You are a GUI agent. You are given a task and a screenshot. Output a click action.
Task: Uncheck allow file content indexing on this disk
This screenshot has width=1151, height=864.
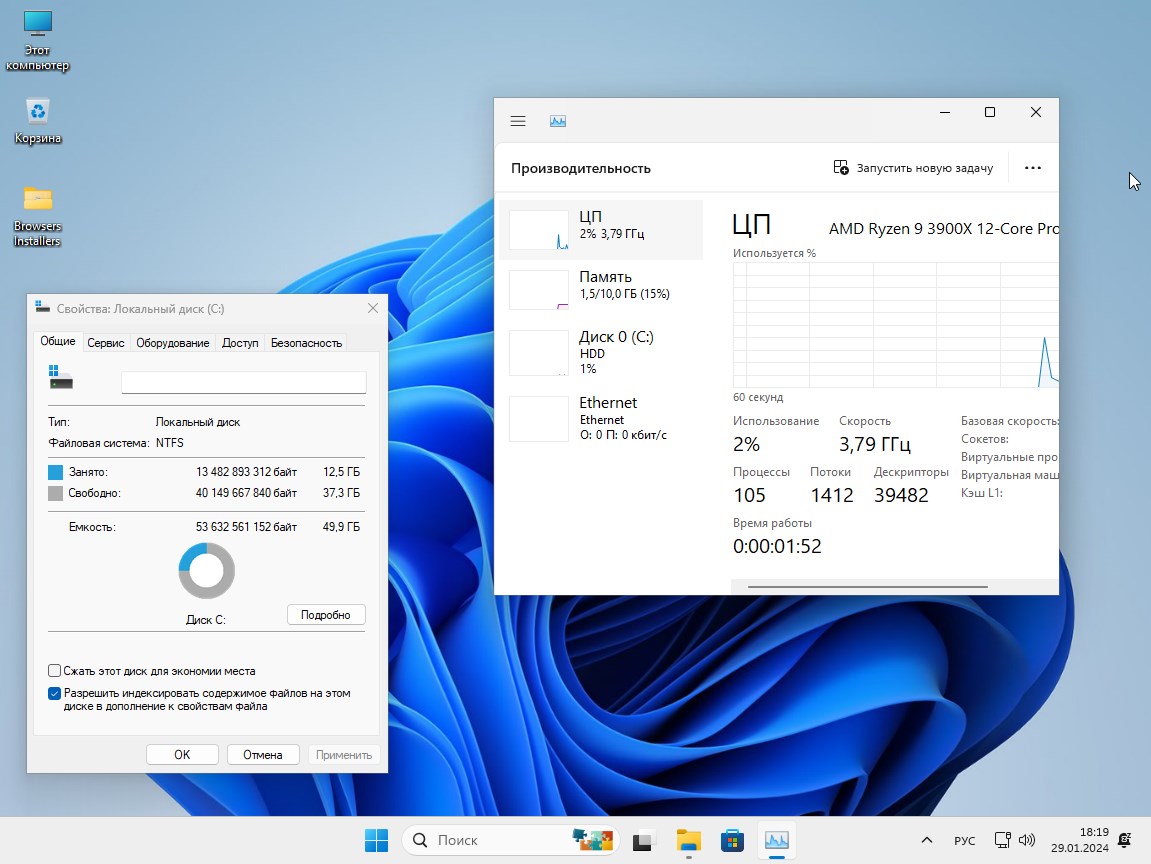point(55,693)
